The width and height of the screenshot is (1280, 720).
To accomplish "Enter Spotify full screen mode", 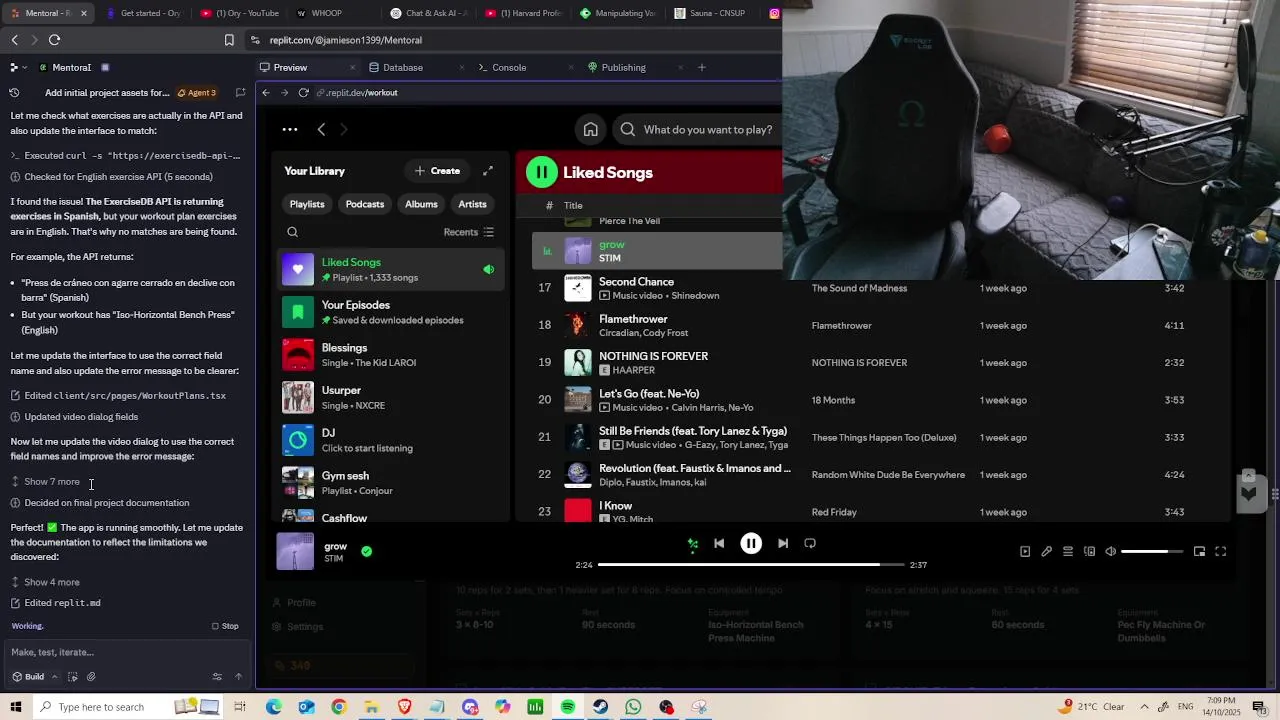I will click(1220, 552).
